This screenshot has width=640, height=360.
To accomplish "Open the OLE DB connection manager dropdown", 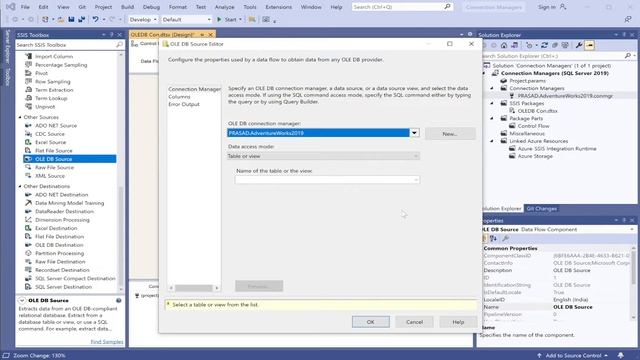I will [x=414, y=133].
